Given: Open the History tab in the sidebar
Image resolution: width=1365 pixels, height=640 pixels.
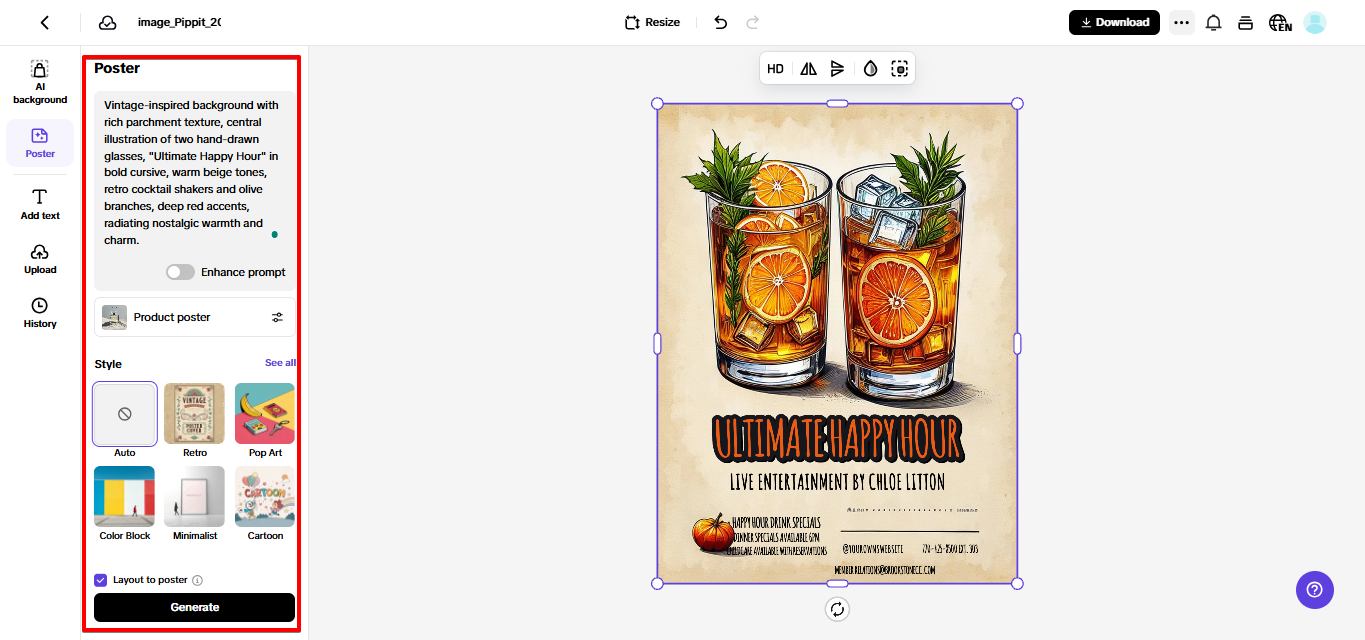Looking at the screenshot, I should coord(40,312).
